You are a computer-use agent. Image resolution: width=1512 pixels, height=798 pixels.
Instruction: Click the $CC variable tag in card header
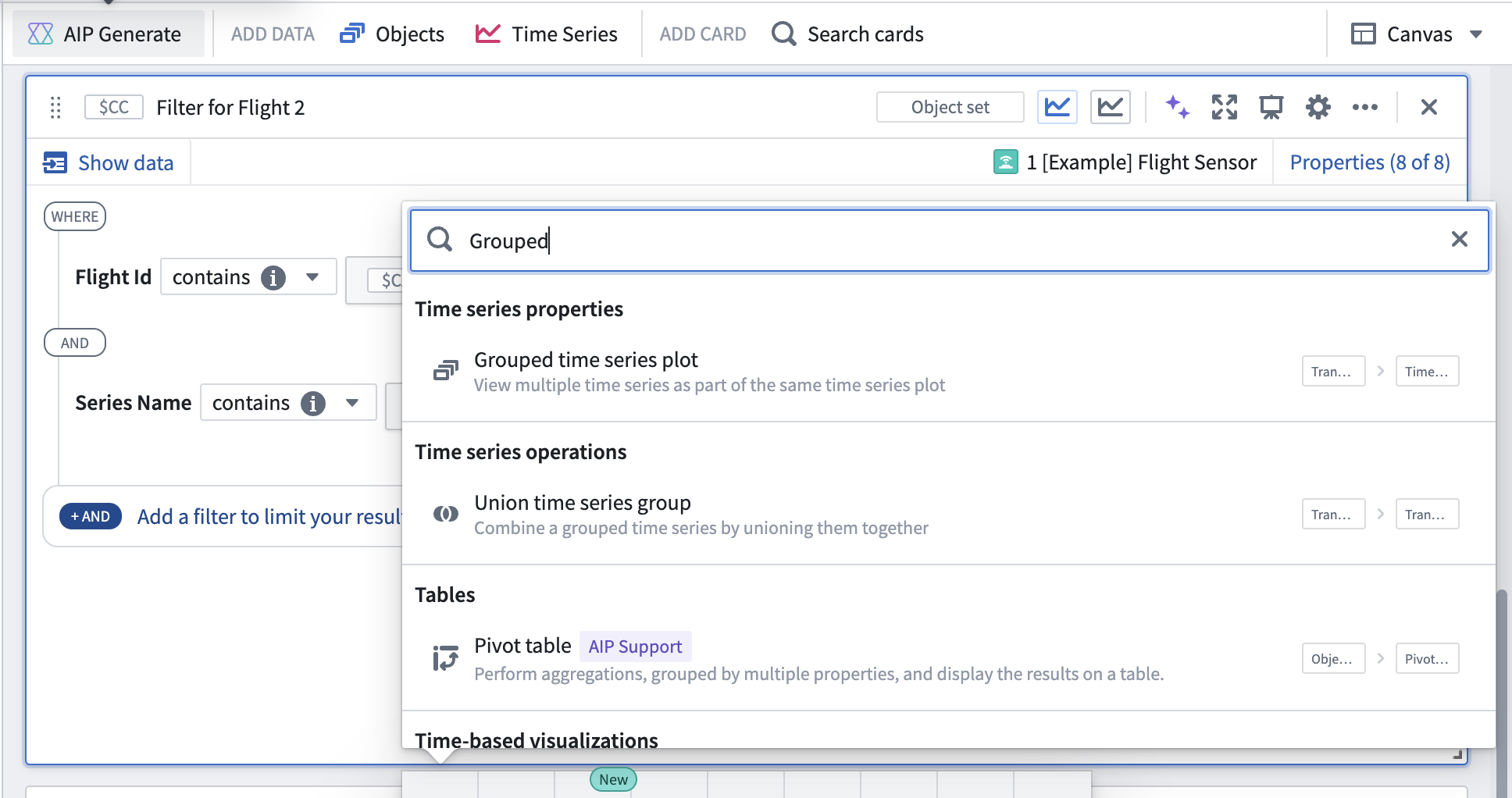tap(114, 107)
